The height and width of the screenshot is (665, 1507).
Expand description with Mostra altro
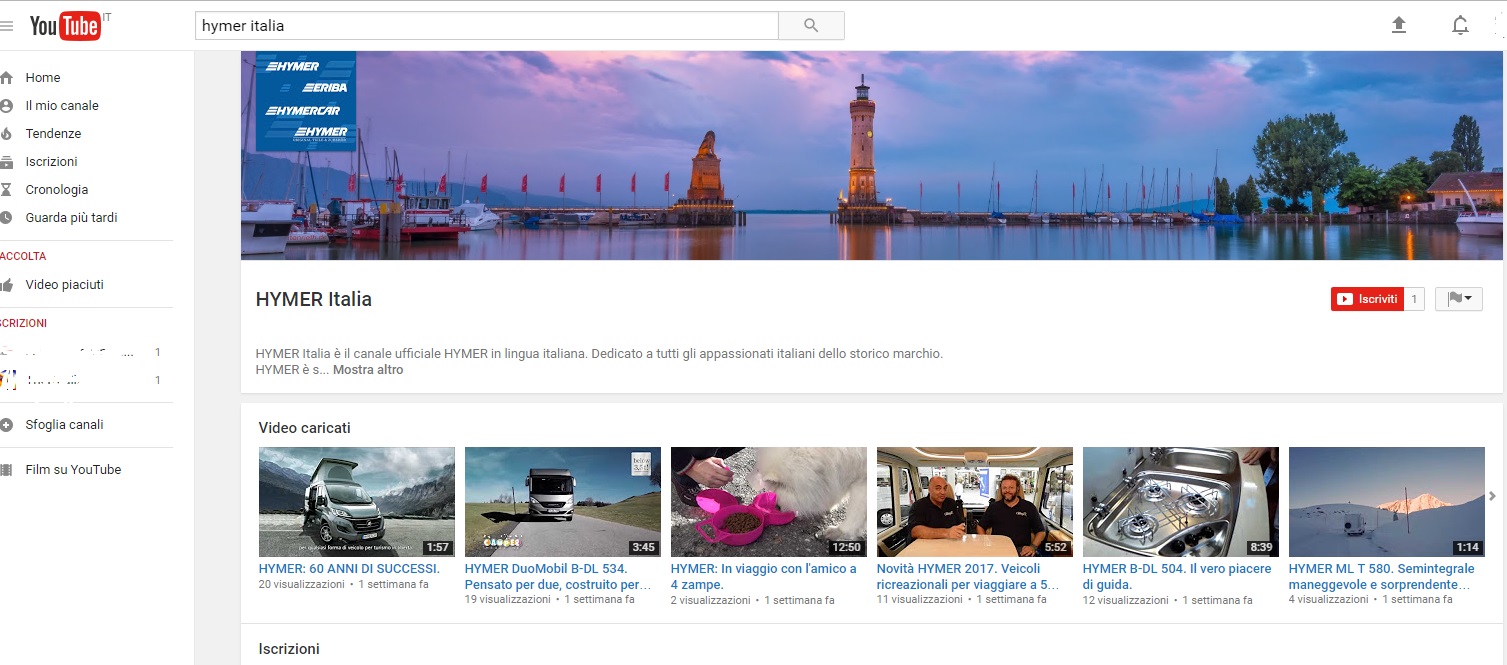368,370
